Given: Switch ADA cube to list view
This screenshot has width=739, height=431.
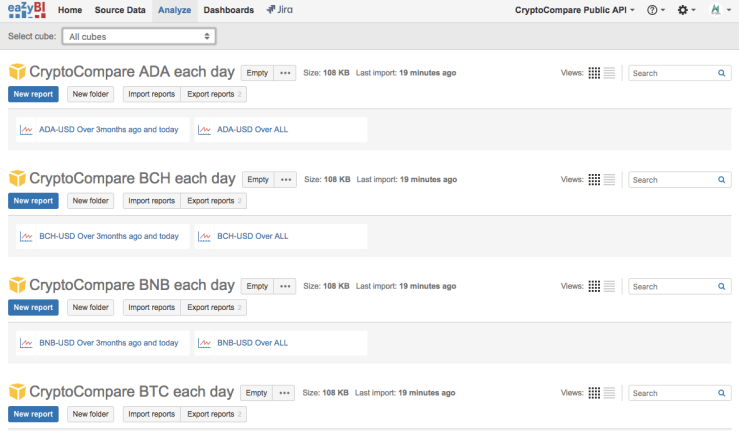Looking at the screenshot, I should (x=609, y=73).
